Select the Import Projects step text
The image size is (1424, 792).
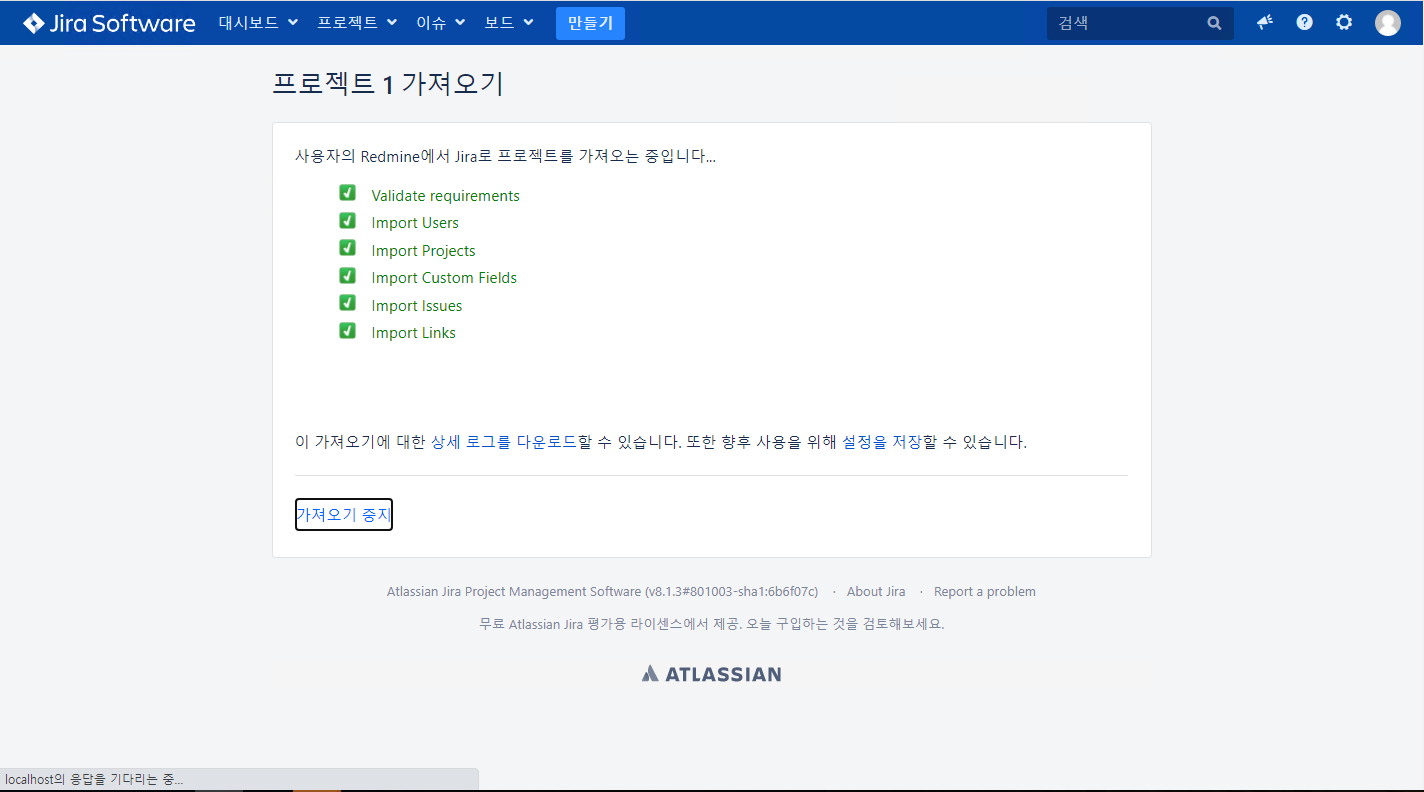pos(424,251)
